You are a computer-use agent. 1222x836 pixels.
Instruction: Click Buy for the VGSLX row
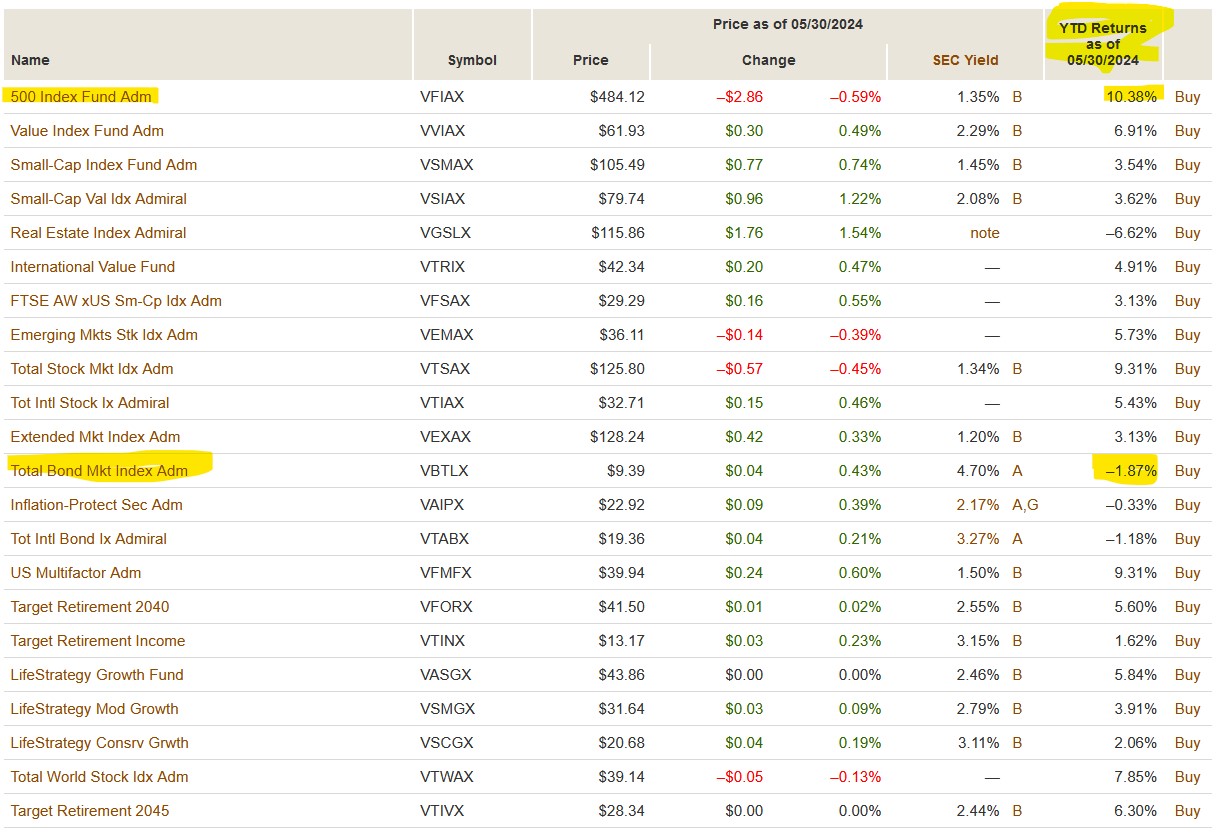click(x=1187, y=233)
